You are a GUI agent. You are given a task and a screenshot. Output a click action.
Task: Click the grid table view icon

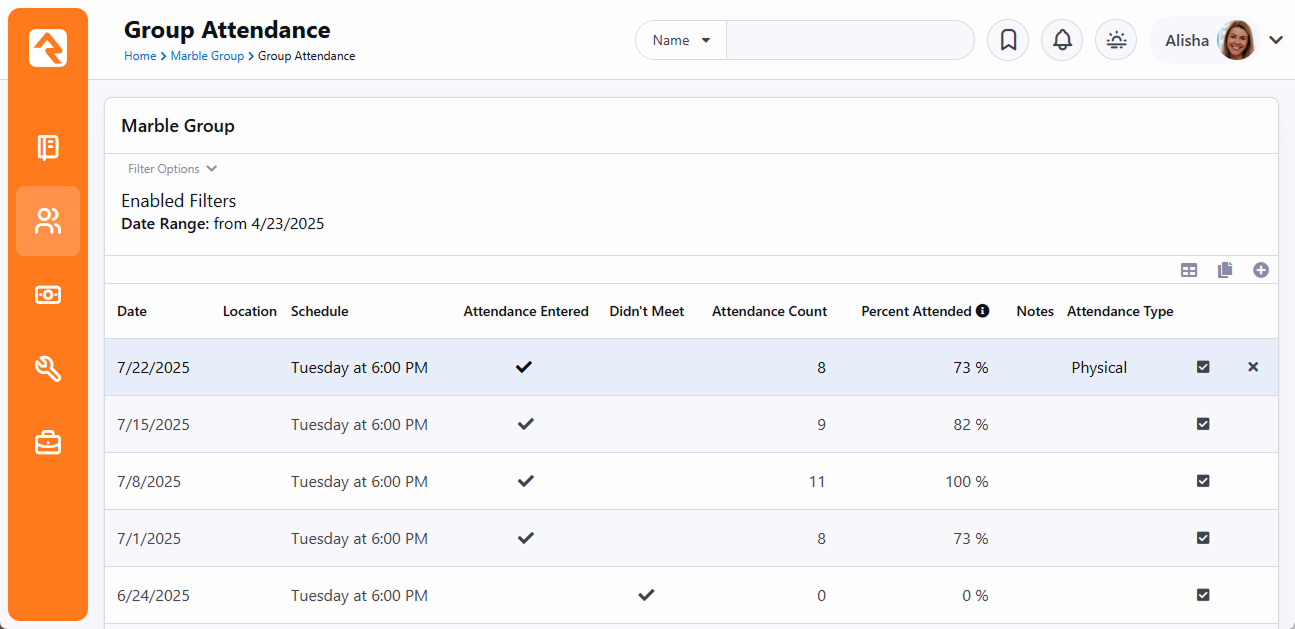pyautogui.click(x=1189, y=270)
